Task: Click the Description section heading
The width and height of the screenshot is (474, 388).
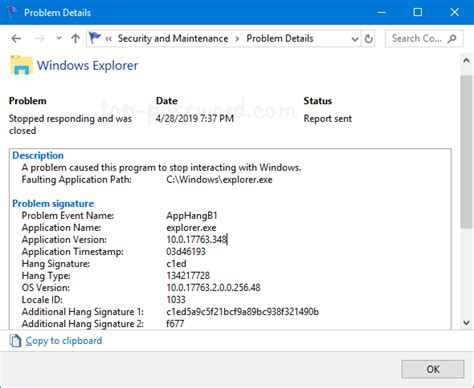Action: click(x=38, y=155)
